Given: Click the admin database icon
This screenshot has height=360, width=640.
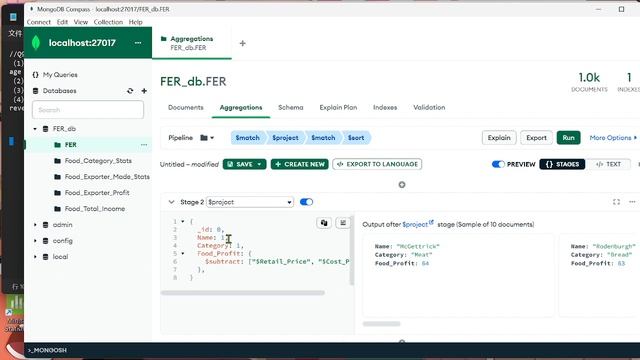Looking at the screenshot, I should pos(46,224).
